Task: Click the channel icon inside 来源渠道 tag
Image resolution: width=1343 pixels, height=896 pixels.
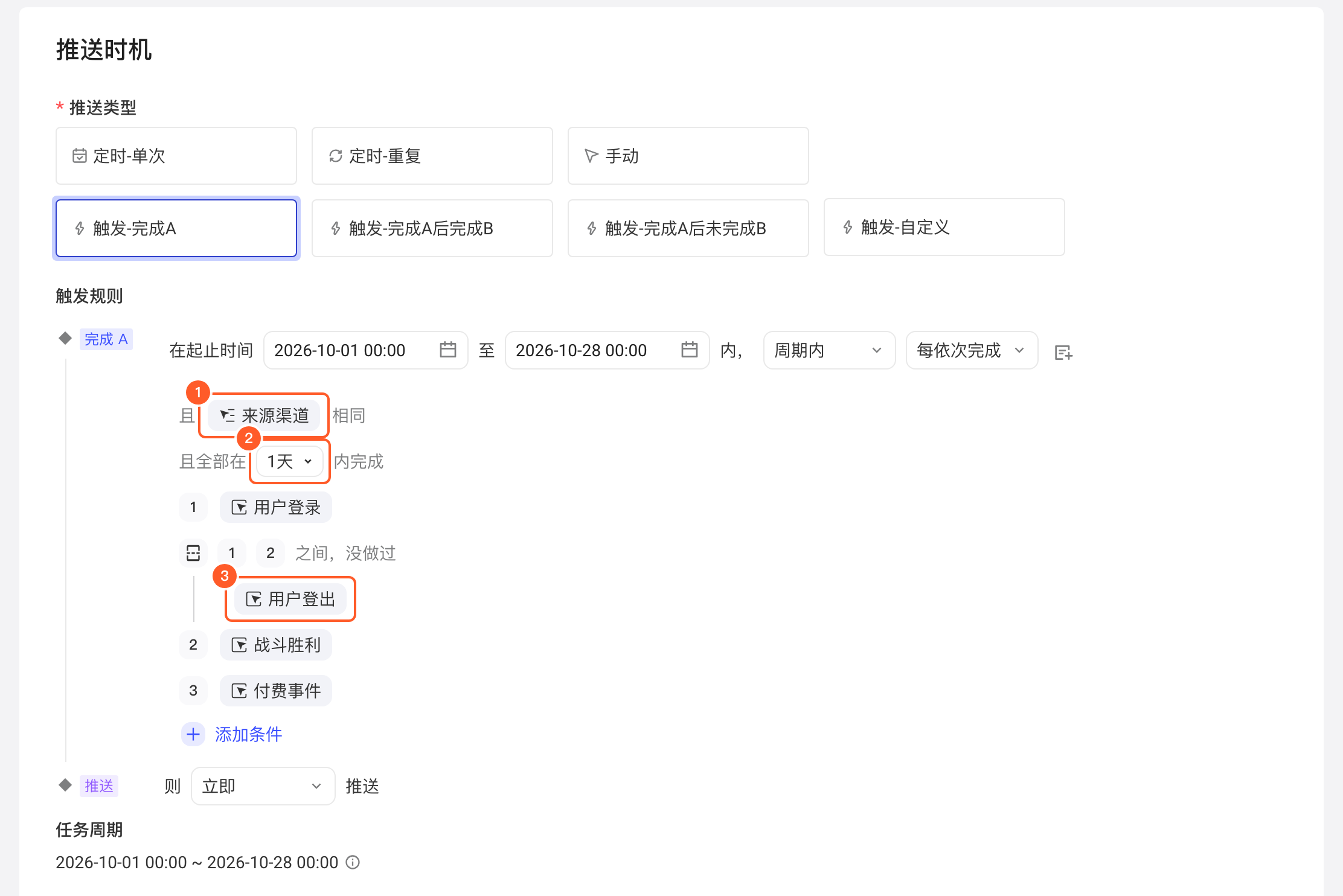Action: tap(227, 415)
